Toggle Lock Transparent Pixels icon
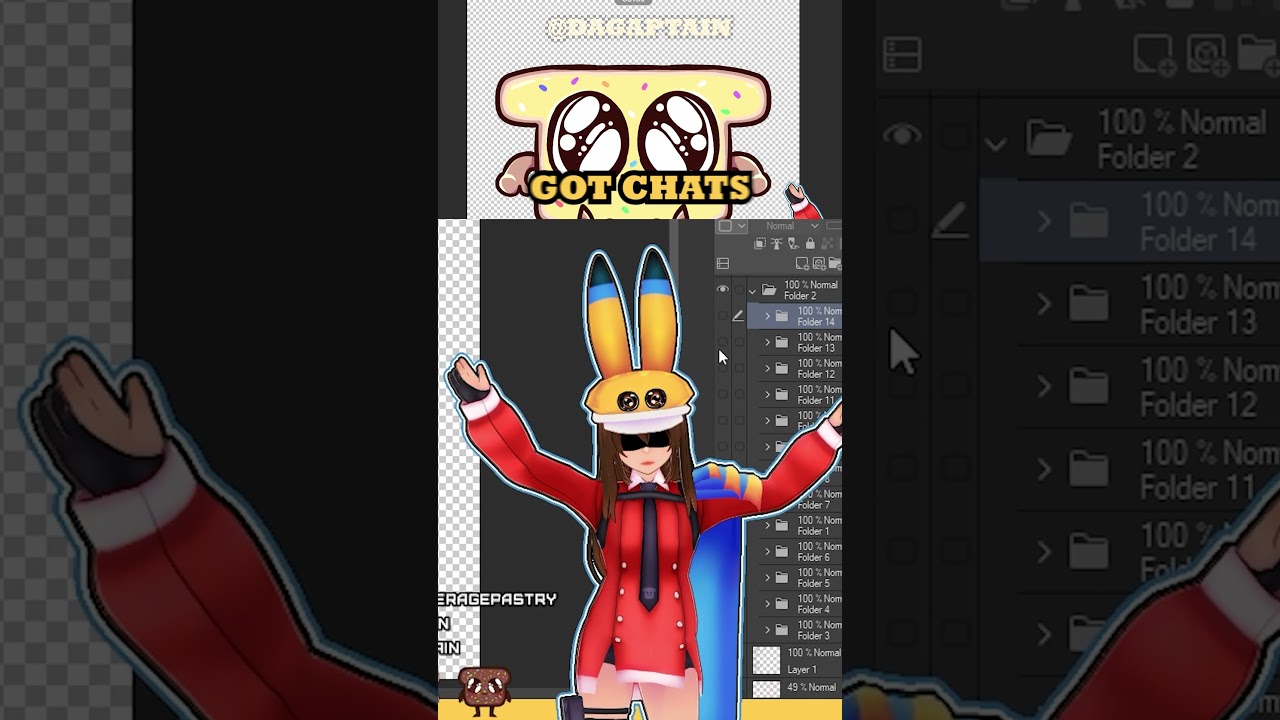1280x720 pixels. pos(827,243)
